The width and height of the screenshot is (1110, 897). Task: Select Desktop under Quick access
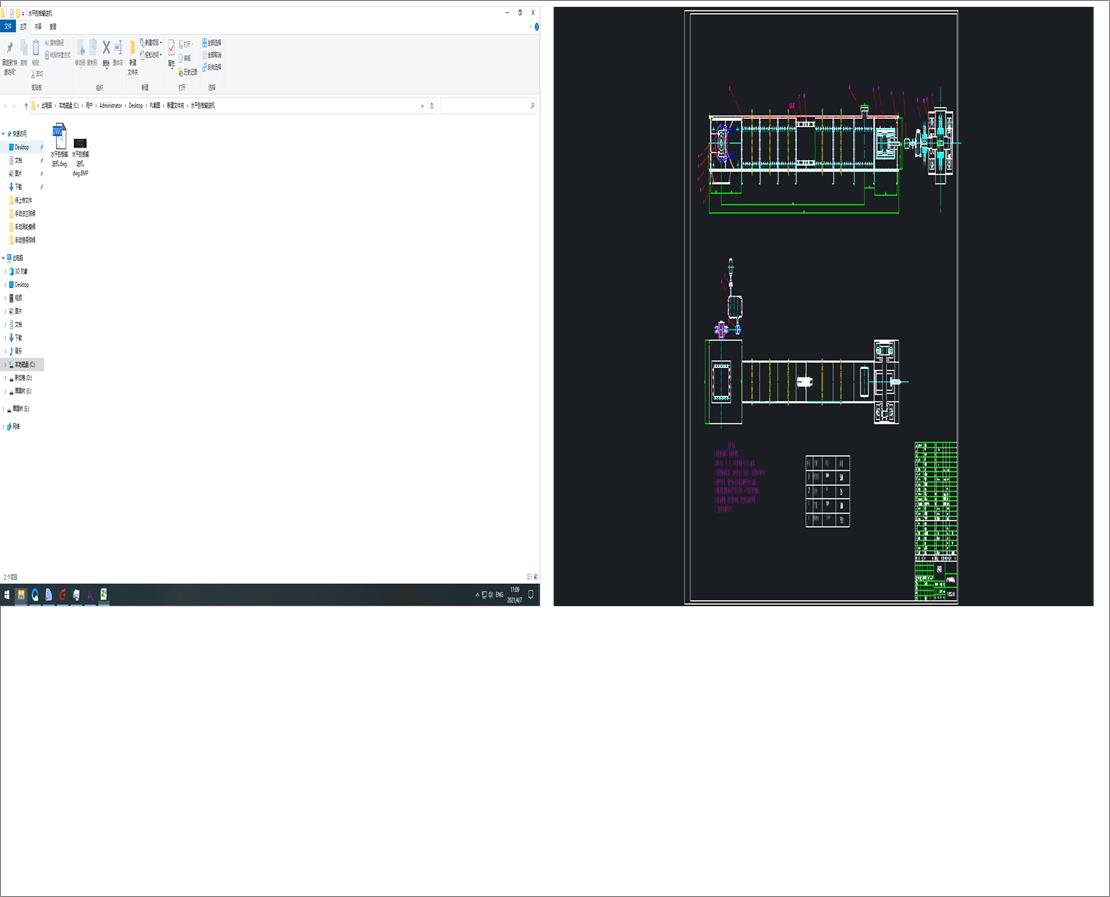(21, 147)
